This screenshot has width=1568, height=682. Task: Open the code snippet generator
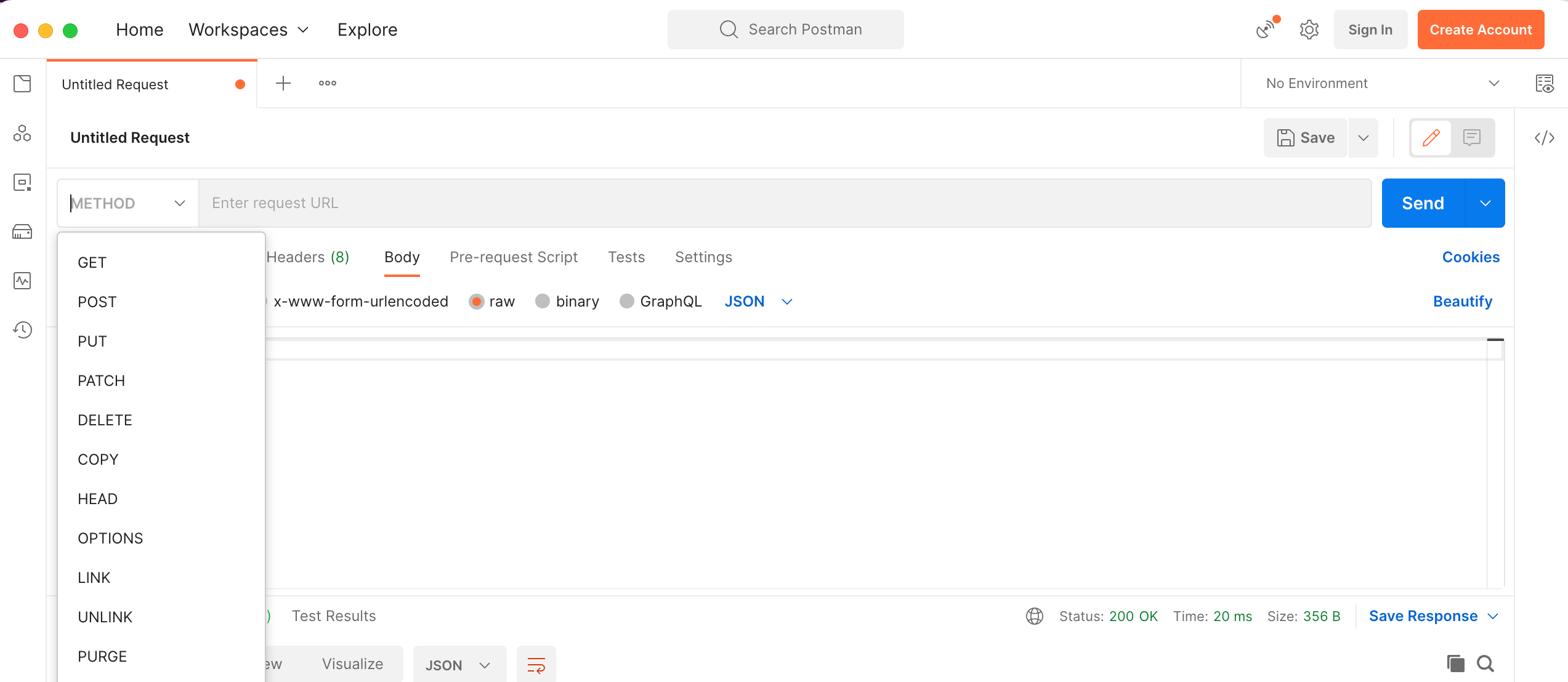[1545, 138]
